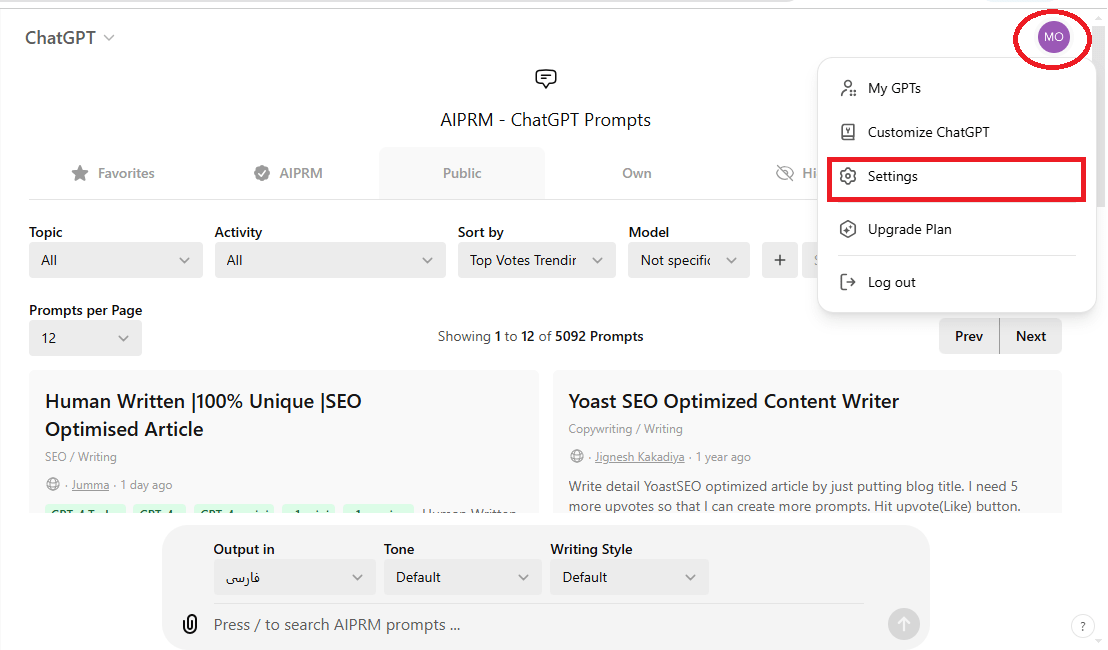Click the Prev page button
Viewport: 1108px width, 650px height.
969,336
